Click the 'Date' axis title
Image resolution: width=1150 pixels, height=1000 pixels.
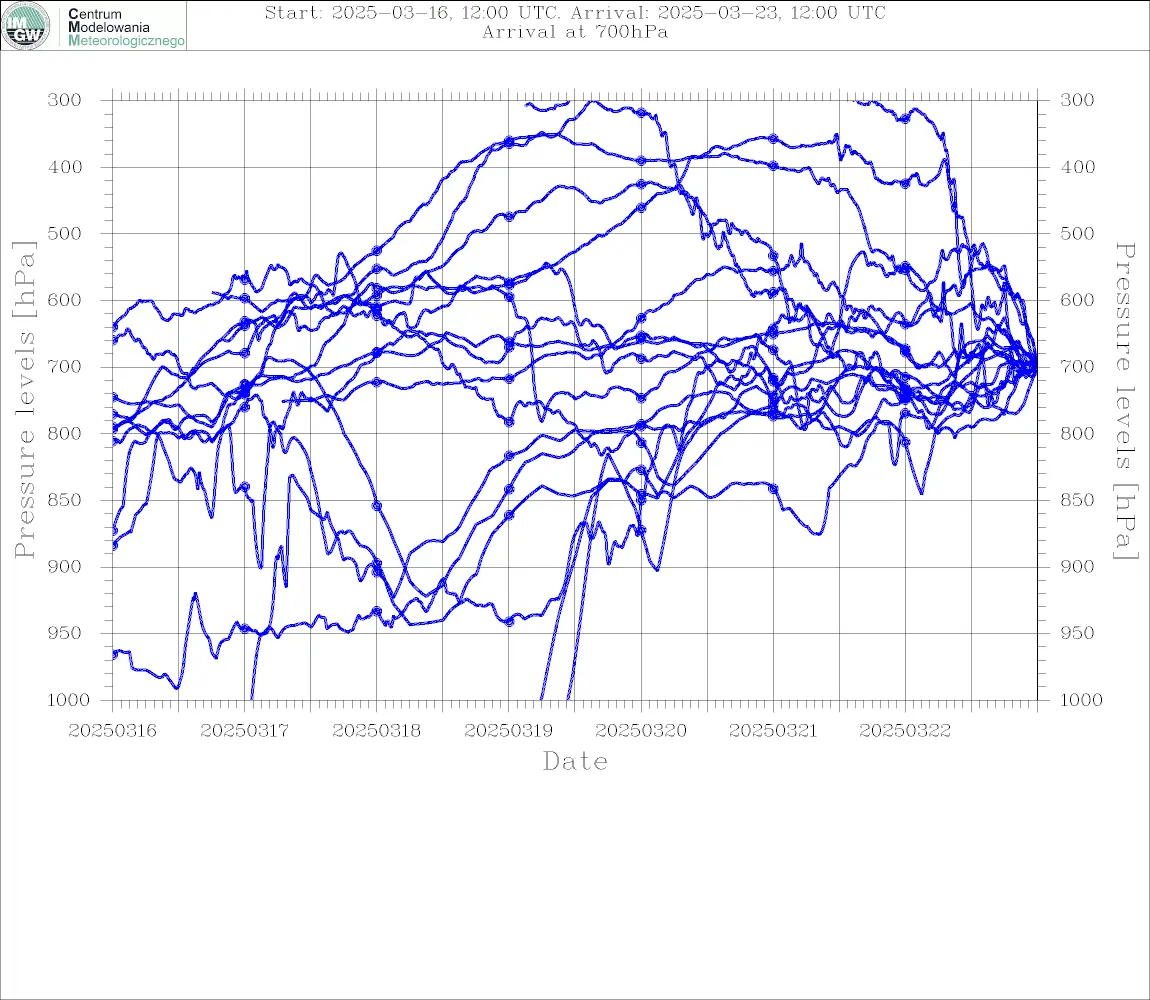coord(575,761)
